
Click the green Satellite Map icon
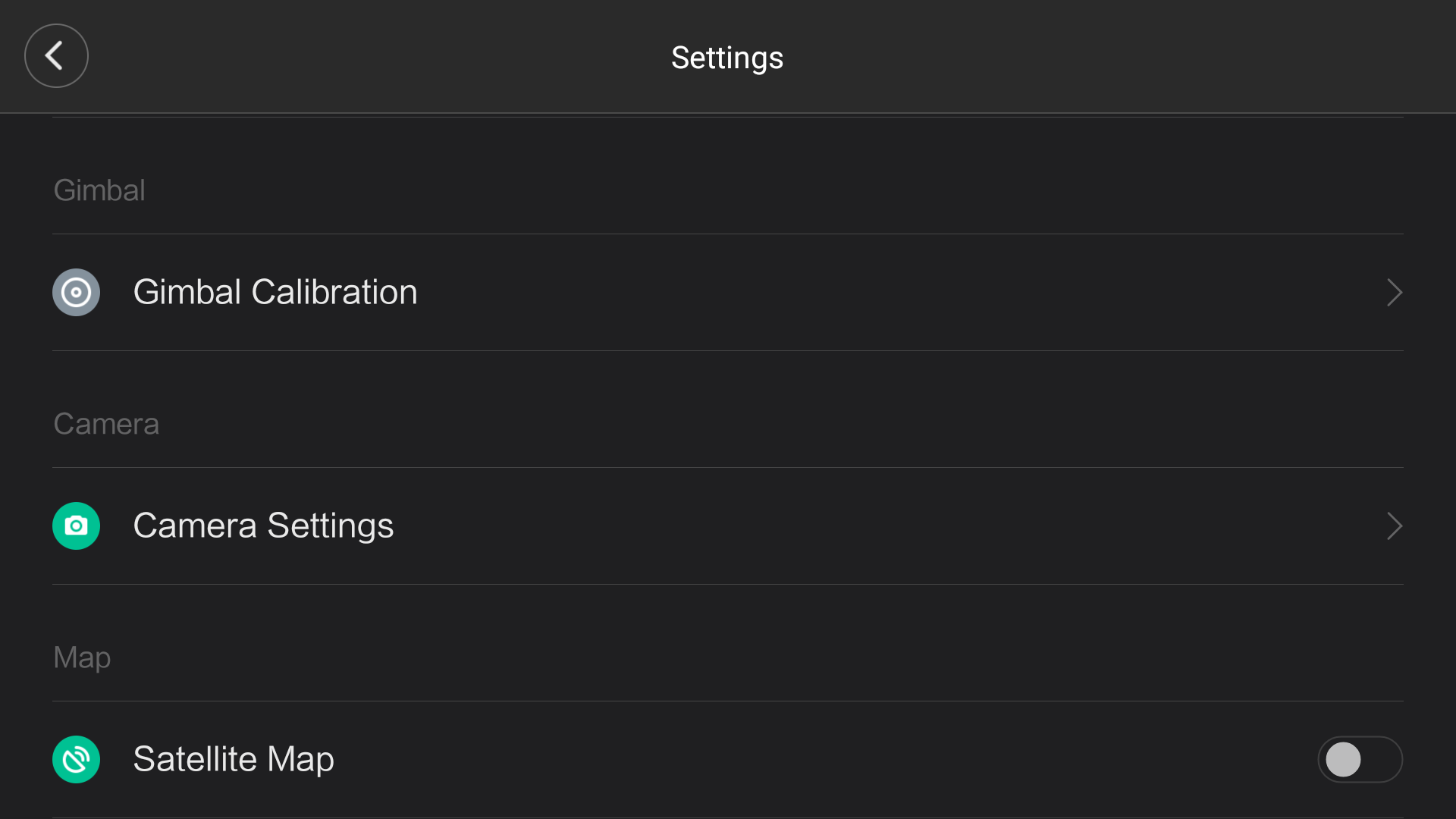tap(76, 759)
